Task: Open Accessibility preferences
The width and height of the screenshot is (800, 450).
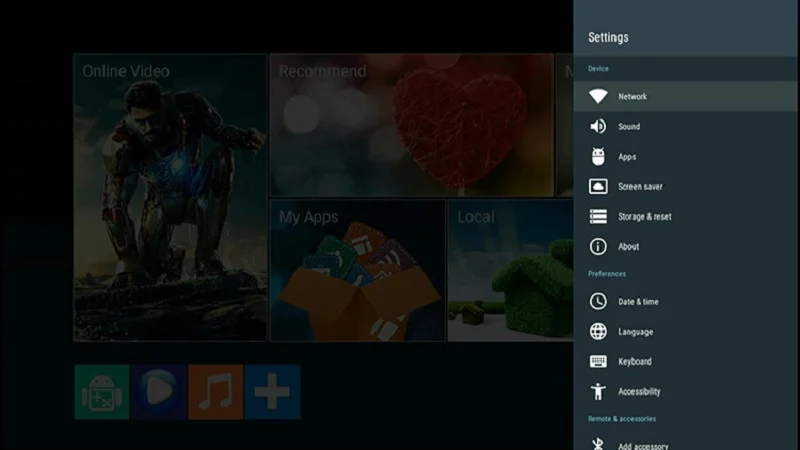Action: pyautogui.click(x=686, y=391)
